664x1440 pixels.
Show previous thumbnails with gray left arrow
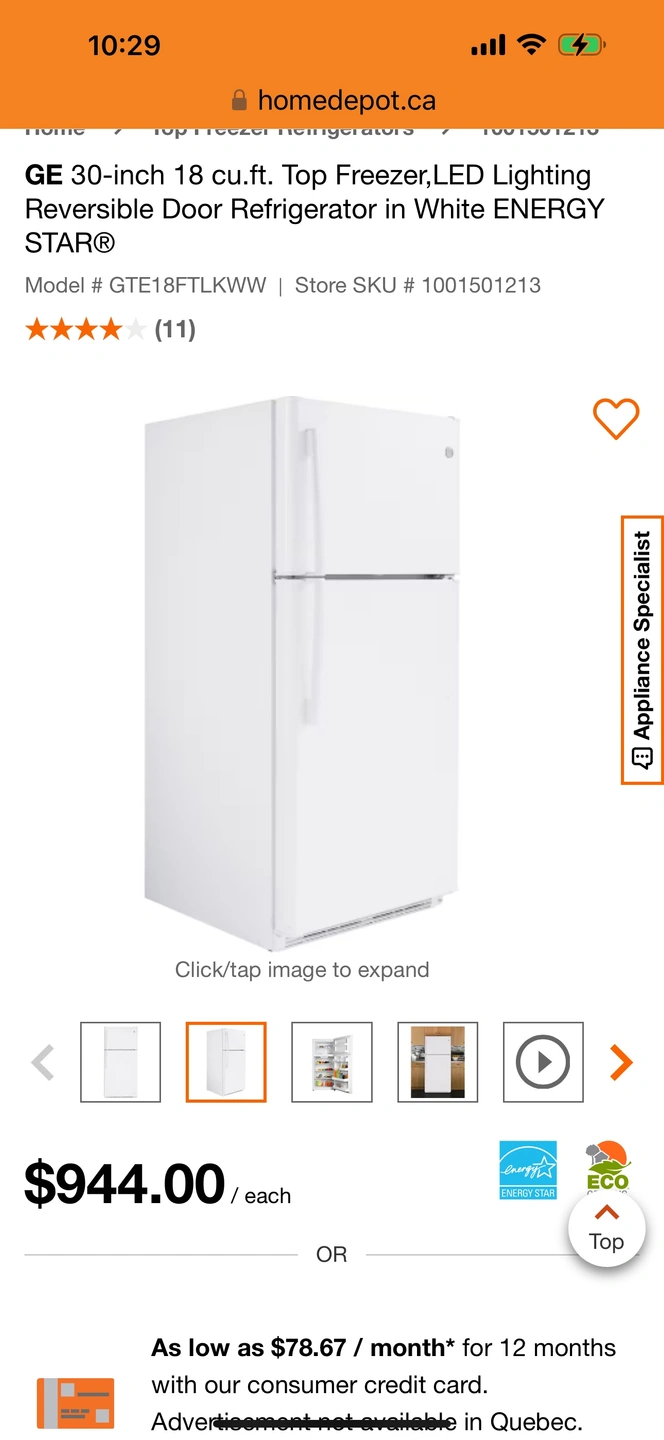pyautogui.click(x=43, y=1062)
